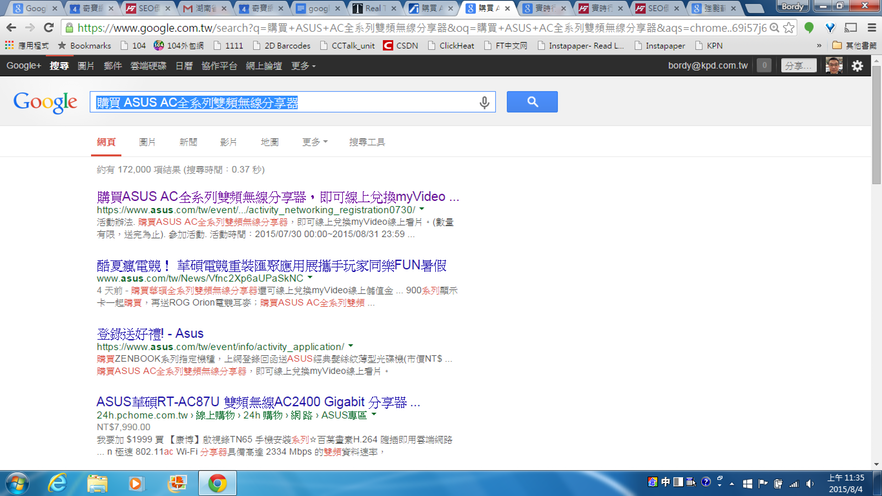Open the Windows Start button

pyautogui.click(x=17, y=483)
